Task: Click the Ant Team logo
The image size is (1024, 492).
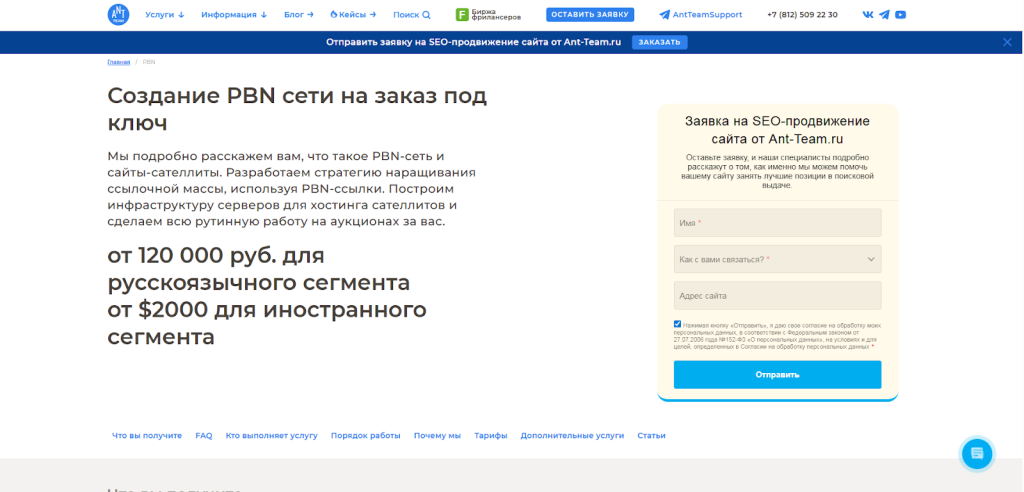Action: coord(119,15)
